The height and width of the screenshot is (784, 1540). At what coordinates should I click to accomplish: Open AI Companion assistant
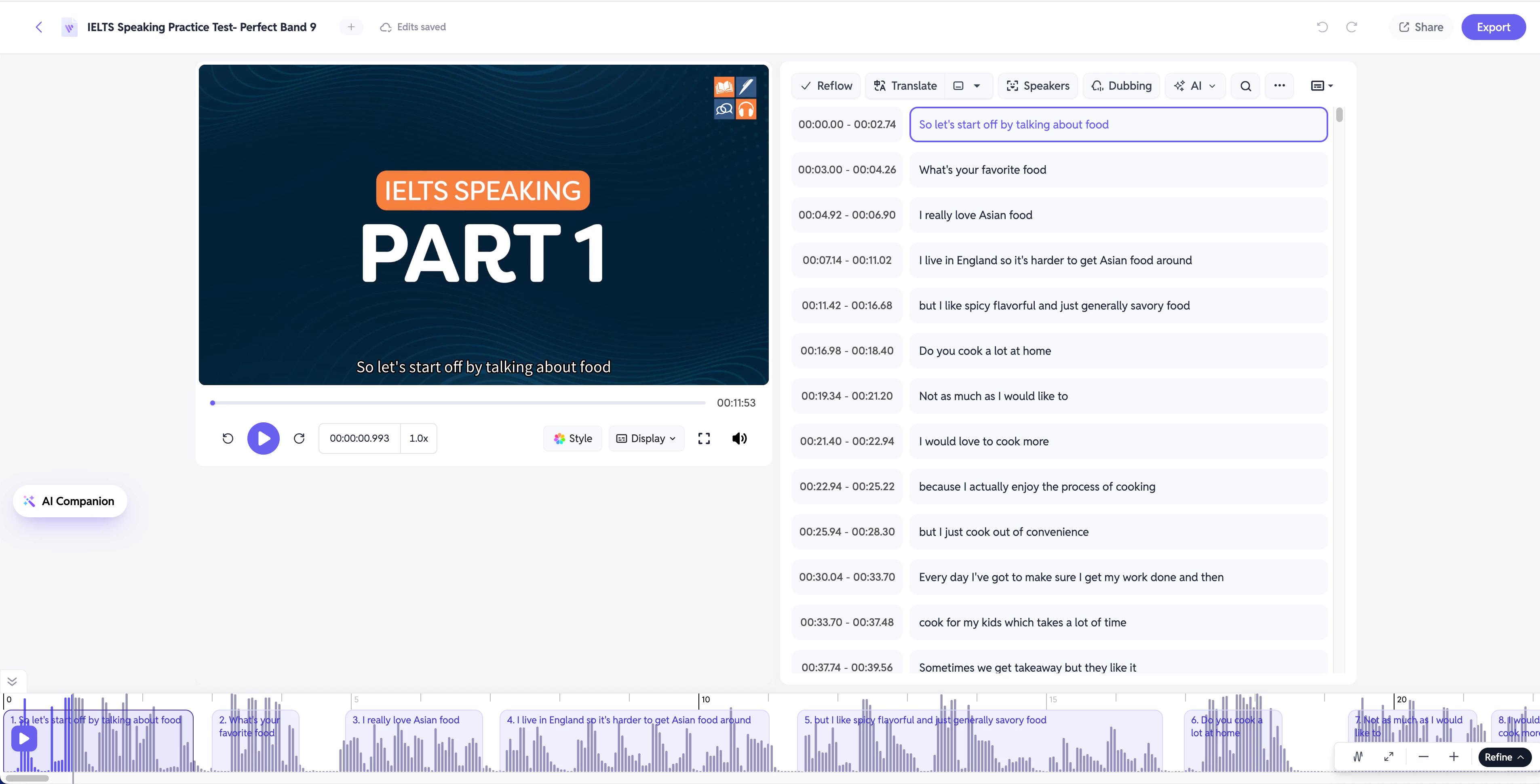coord(70,501)
